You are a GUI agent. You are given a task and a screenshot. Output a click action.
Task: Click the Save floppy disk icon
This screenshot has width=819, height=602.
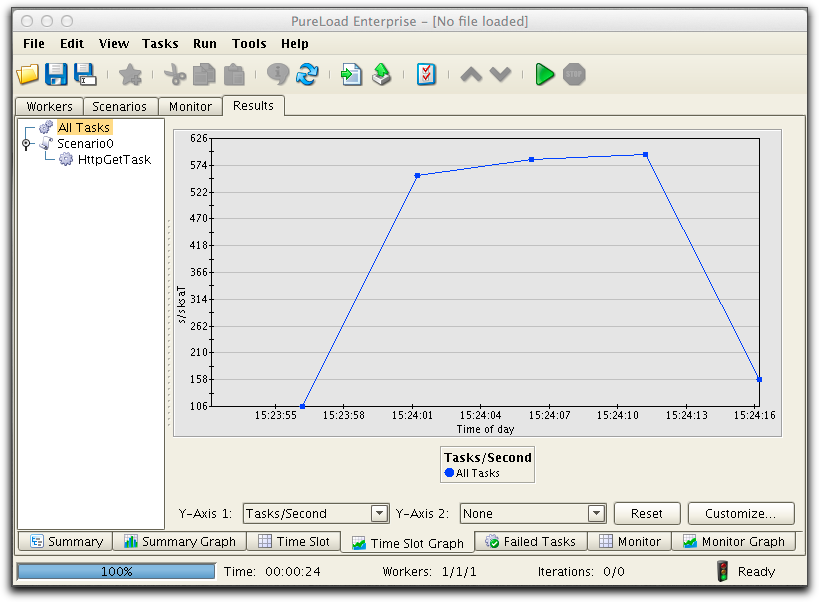click(x=56, y=74)
